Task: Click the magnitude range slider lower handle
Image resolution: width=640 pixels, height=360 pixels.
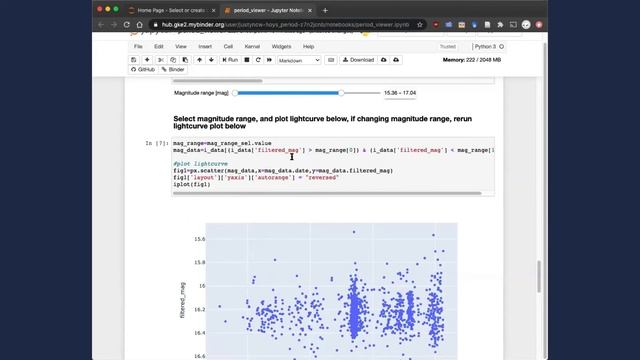Action: [235, 93]
